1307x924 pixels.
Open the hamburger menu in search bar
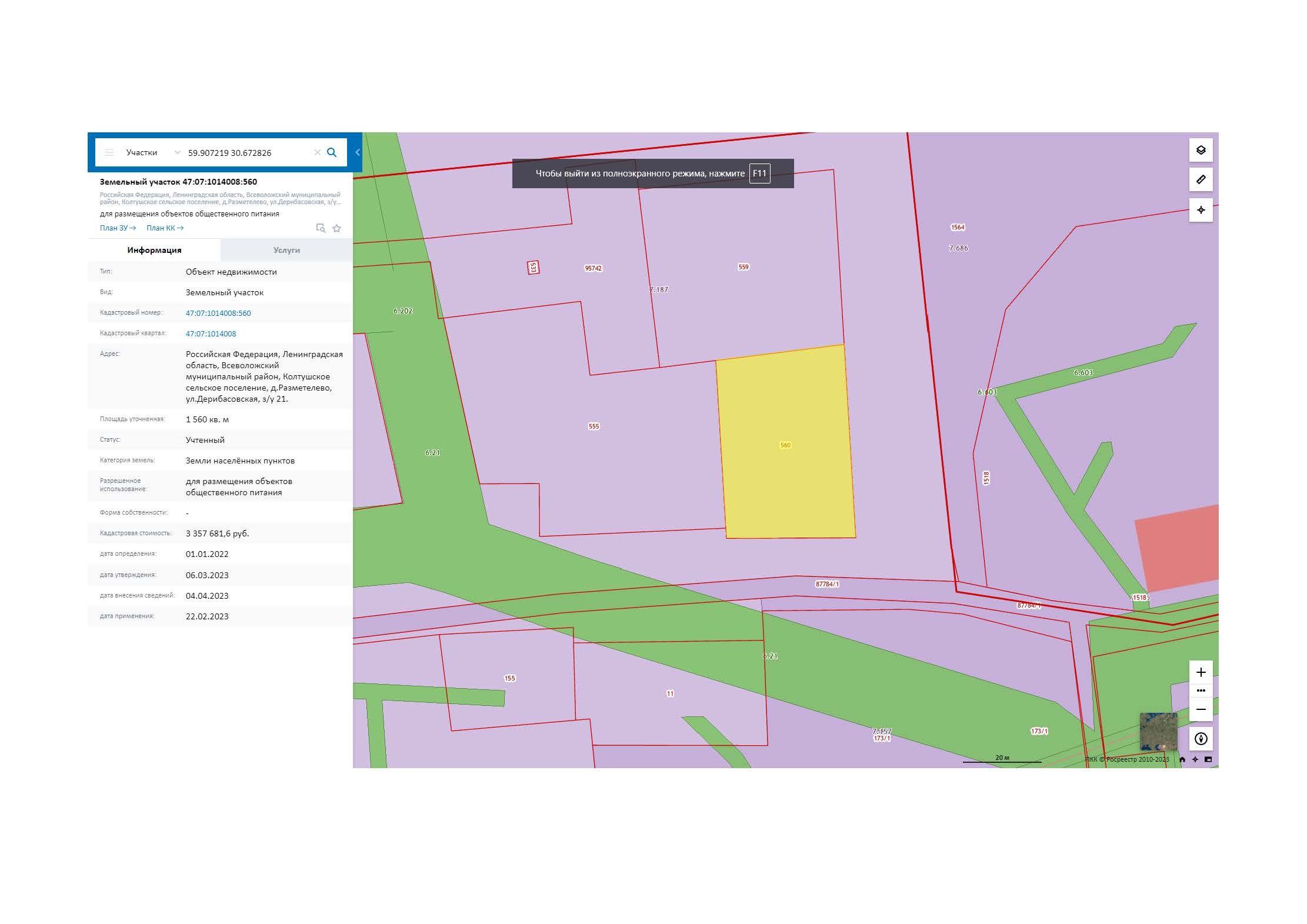[109, 152]
